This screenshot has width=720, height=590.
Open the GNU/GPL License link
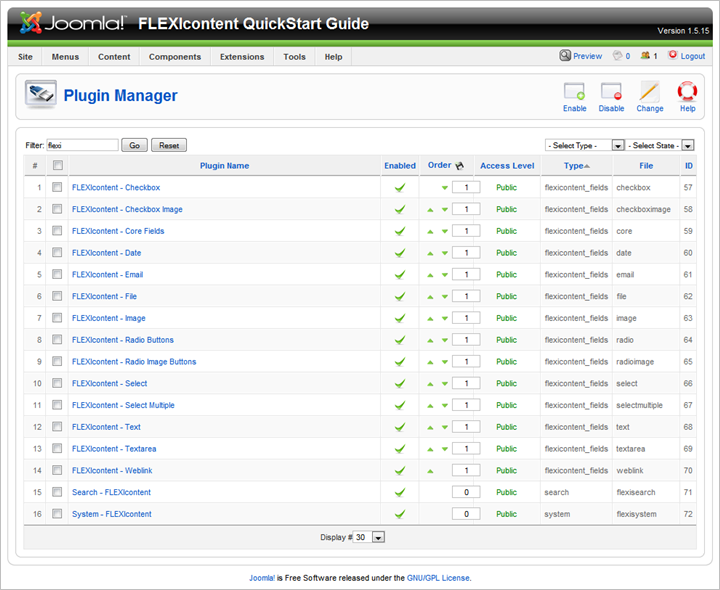tap(438, 578)
